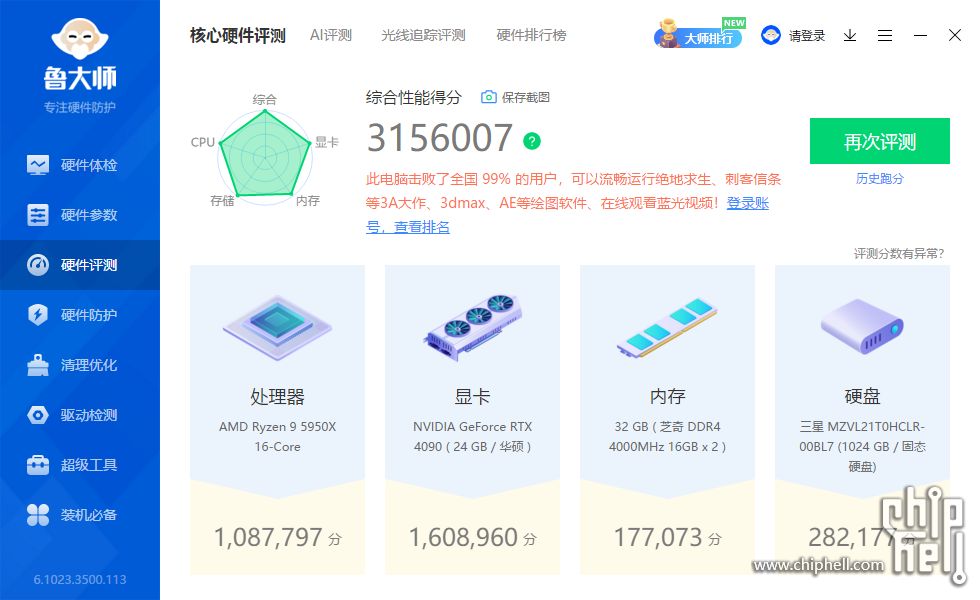Click the 再次评测 green button
This screenshot has height=600, width=980.
(x=879, y=141)
